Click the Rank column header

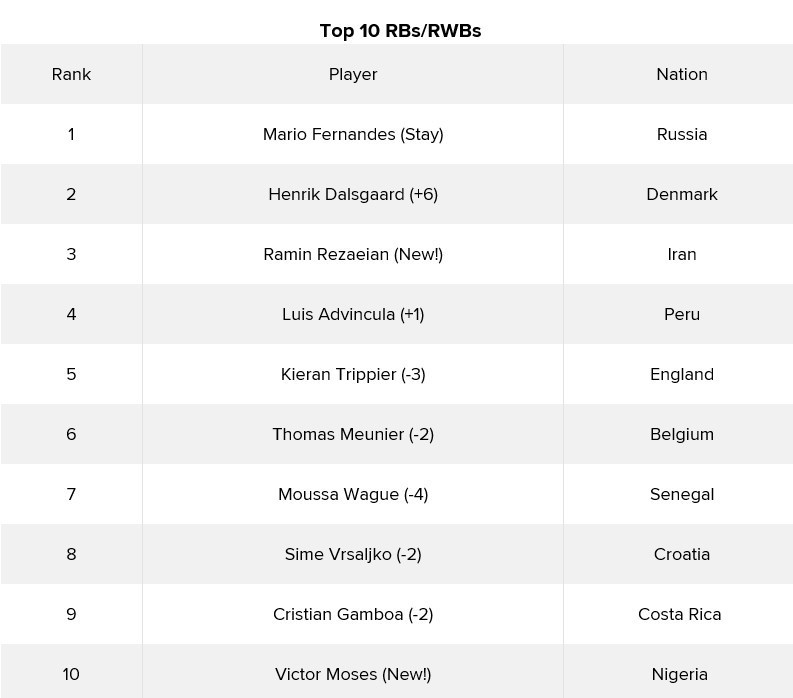pos(71,74)
